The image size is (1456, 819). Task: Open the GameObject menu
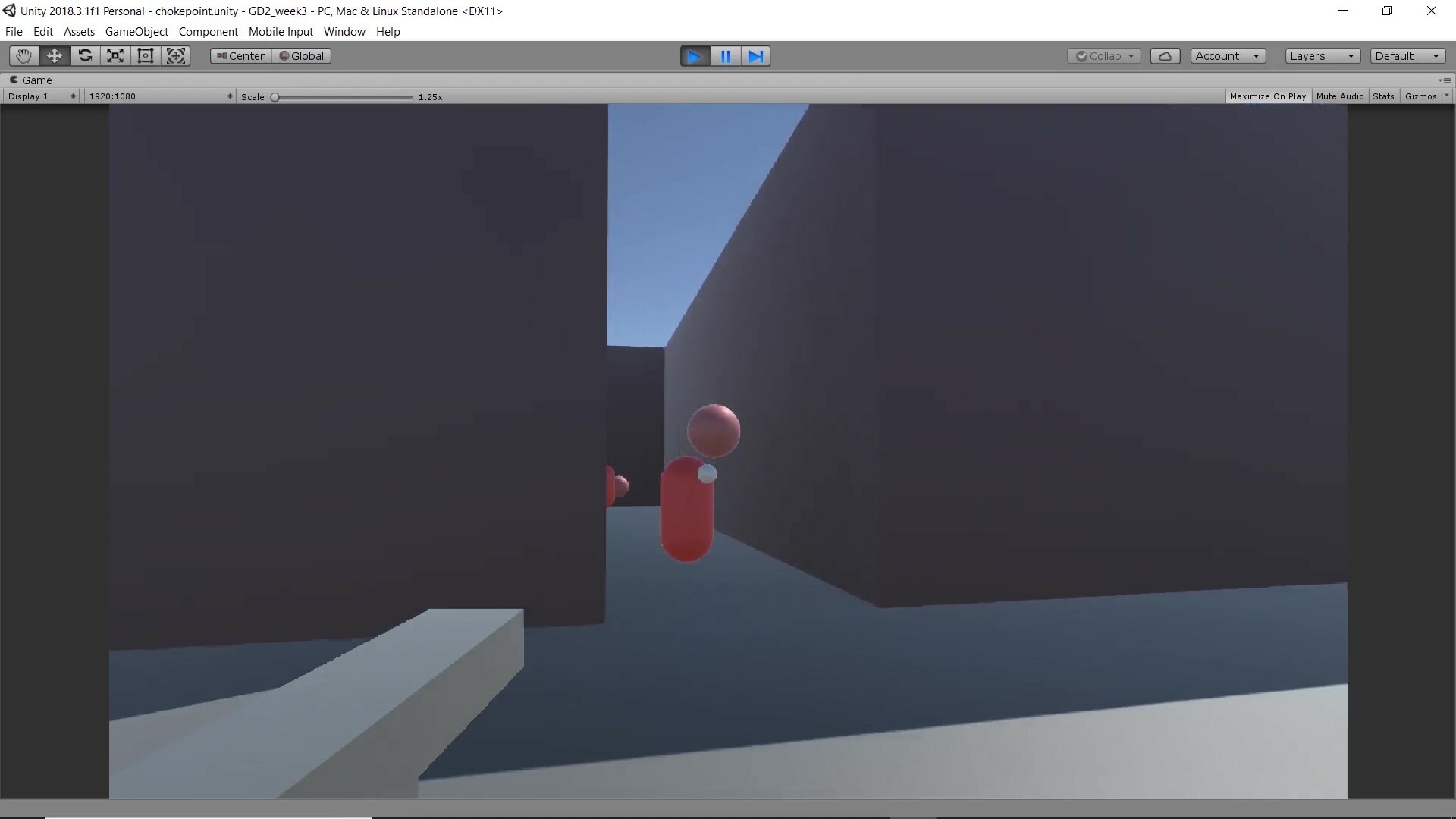point(136,32)
